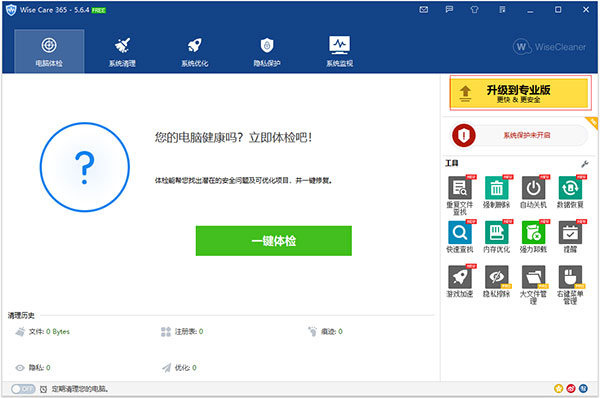Switch to the 系统清理 system cleaner tab
600x398 pixels.
(122, 51)
